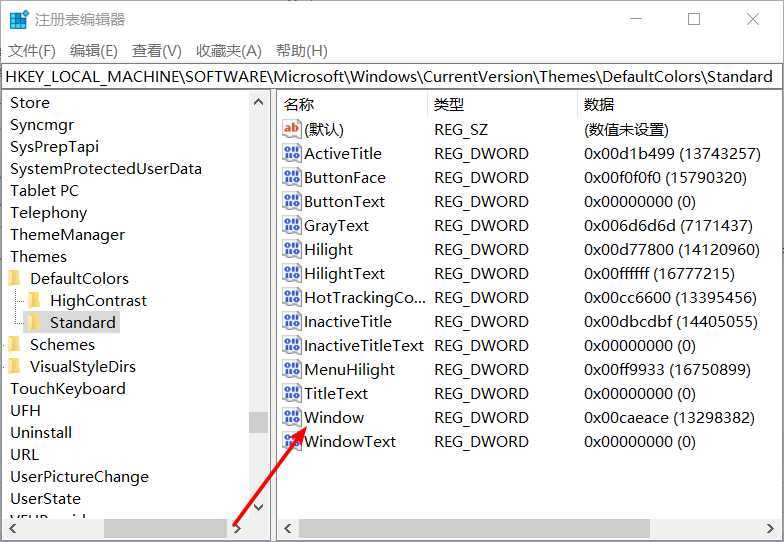Image resolution: width=784 pixels, height=542 pixels.
Task: Click the up arrow of tree vertical scrollbar
Action: 258,102
